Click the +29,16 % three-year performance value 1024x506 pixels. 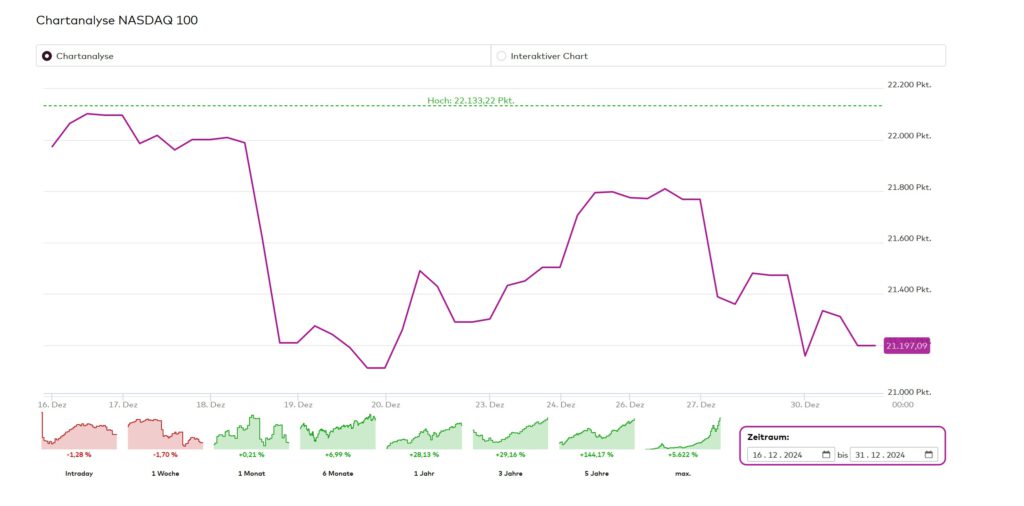coord(510,454)
